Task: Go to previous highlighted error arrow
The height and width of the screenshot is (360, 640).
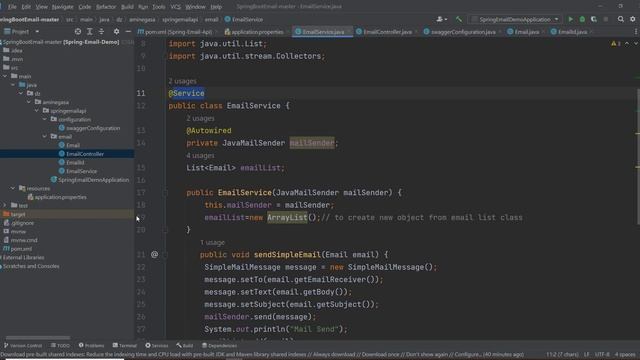Action: 627,43
